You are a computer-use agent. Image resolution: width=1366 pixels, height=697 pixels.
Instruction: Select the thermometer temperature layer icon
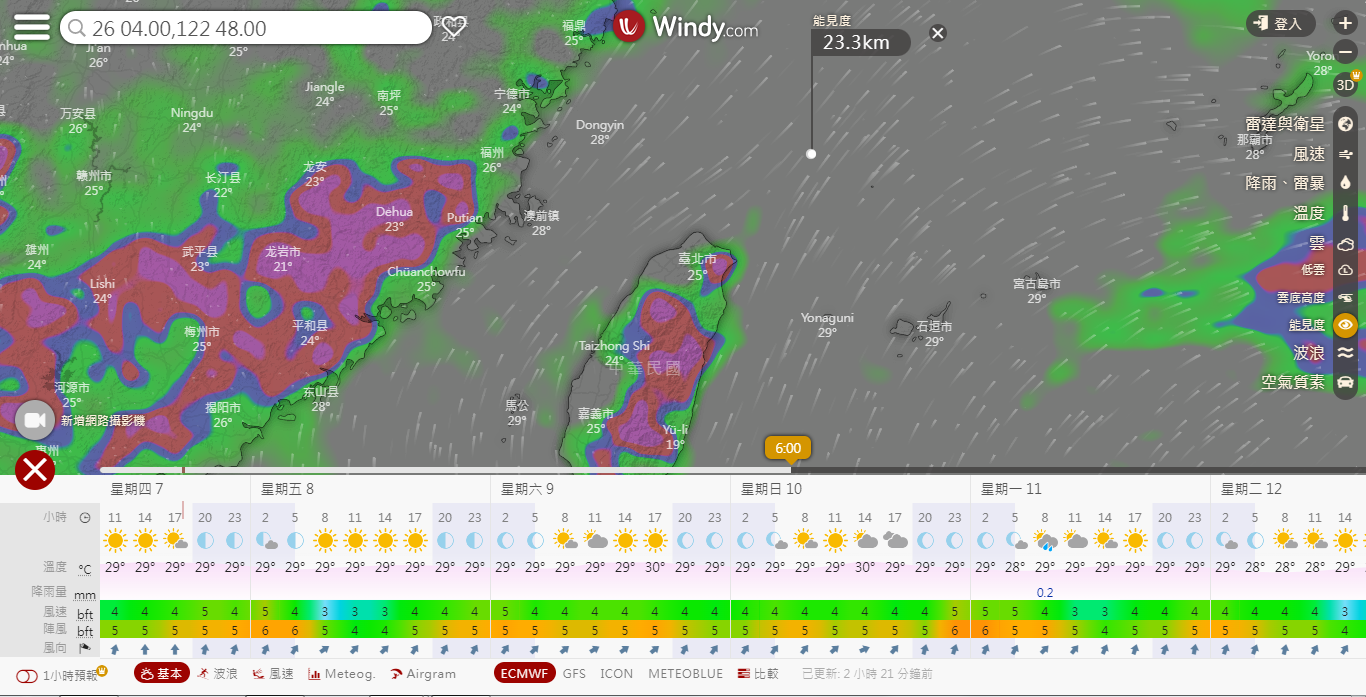1345,213
